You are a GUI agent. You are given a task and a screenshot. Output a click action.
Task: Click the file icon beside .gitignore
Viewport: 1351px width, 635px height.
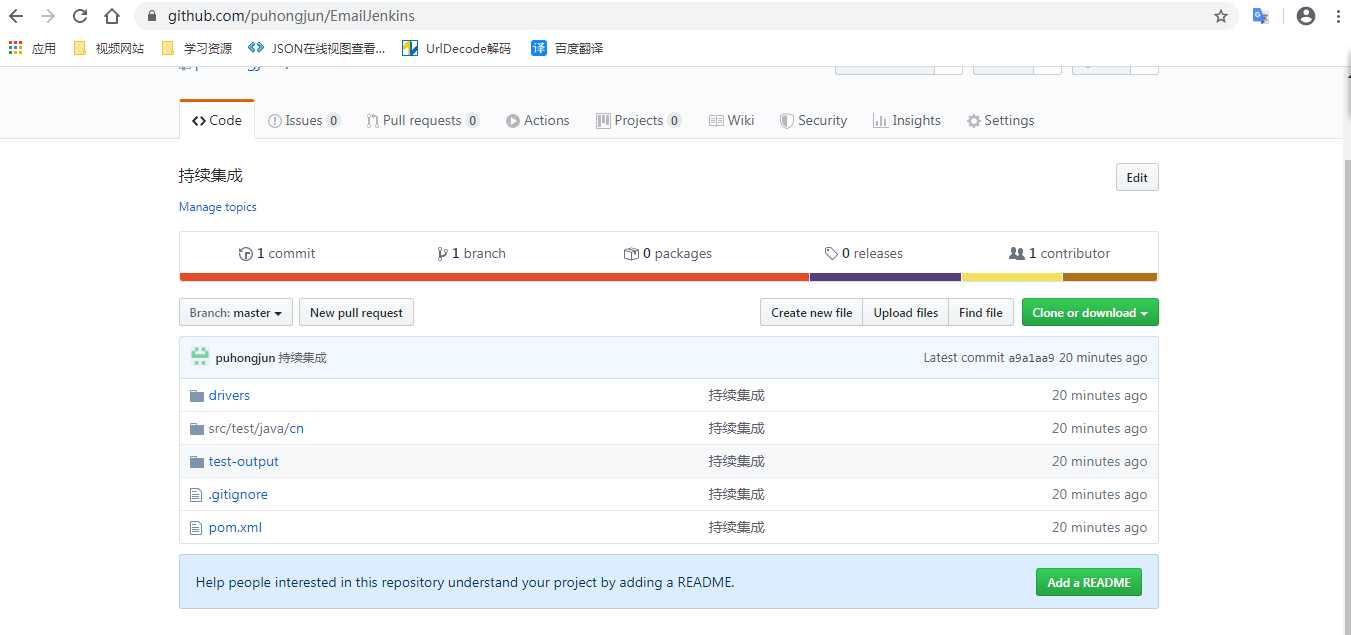pyautogui.click(x=196, y=494)
